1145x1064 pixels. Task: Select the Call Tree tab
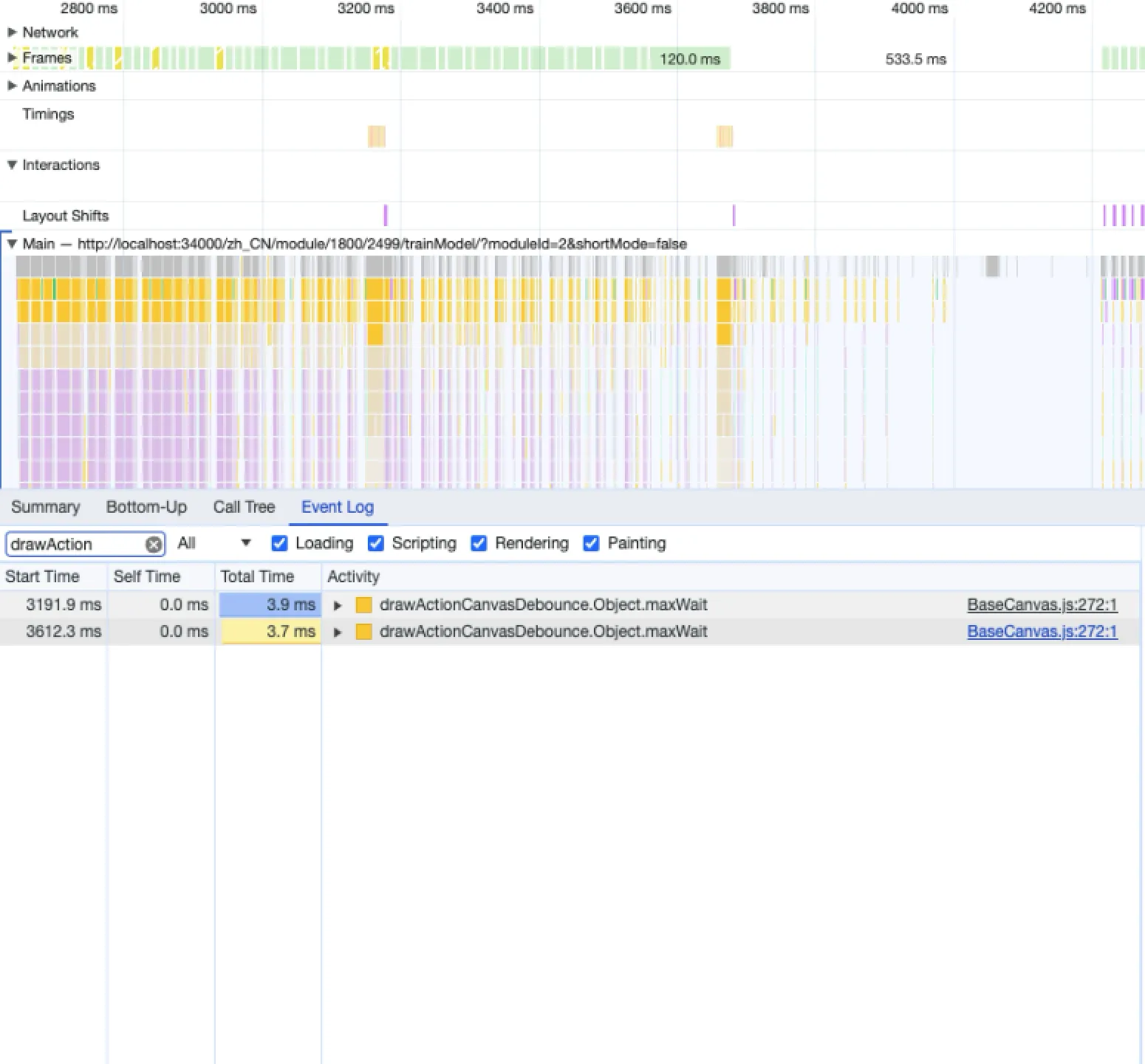(244, 507)
